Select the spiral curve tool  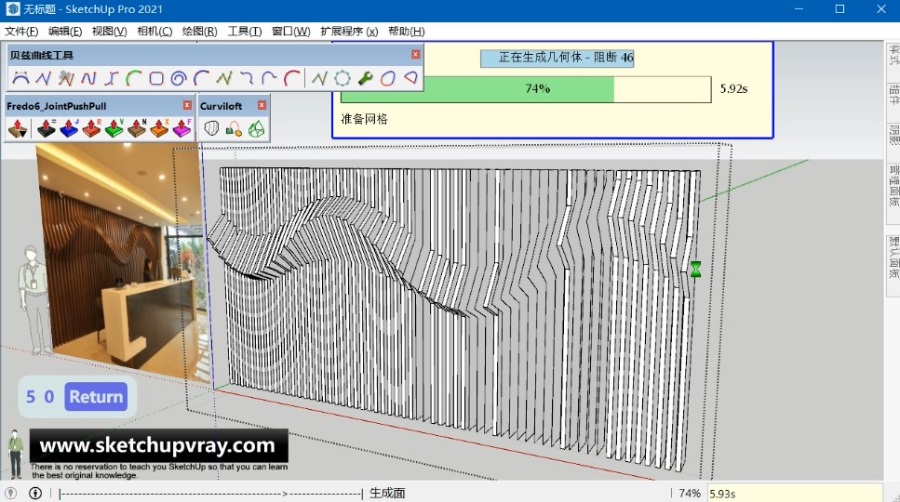click(179, 78)
